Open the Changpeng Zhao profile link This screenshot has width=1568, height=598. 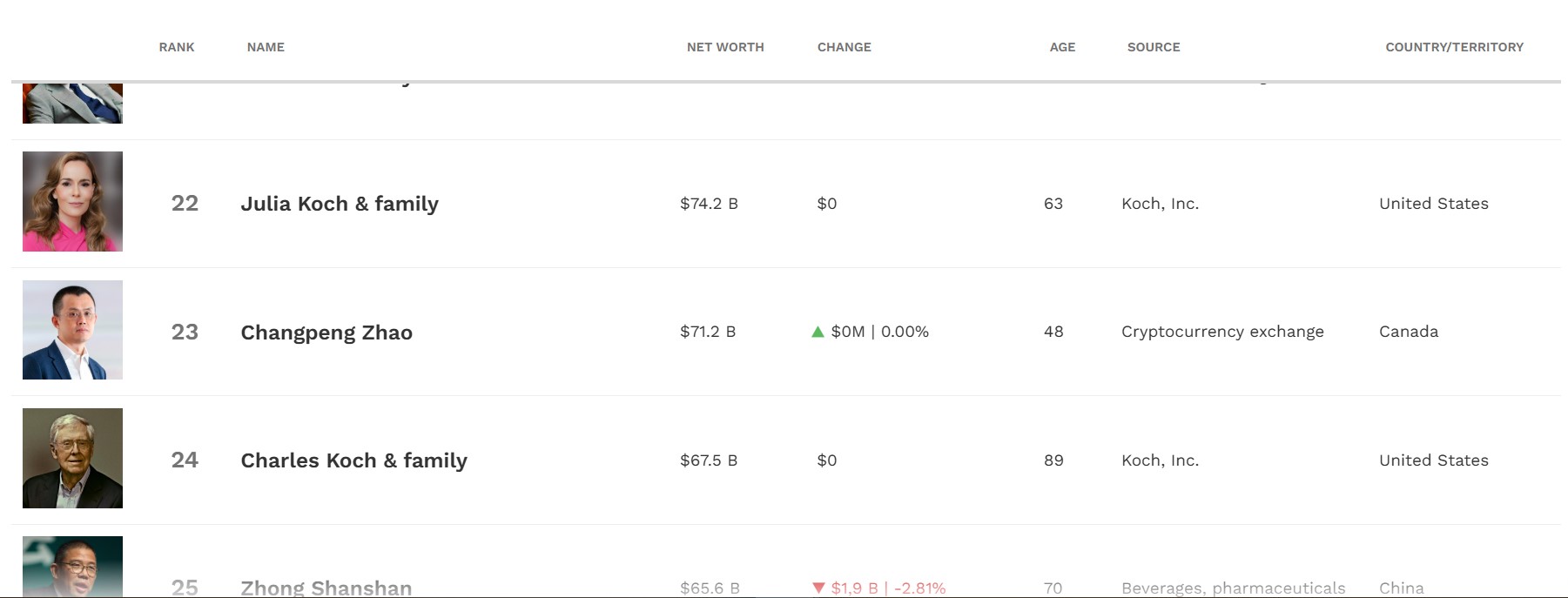[326, 333]
